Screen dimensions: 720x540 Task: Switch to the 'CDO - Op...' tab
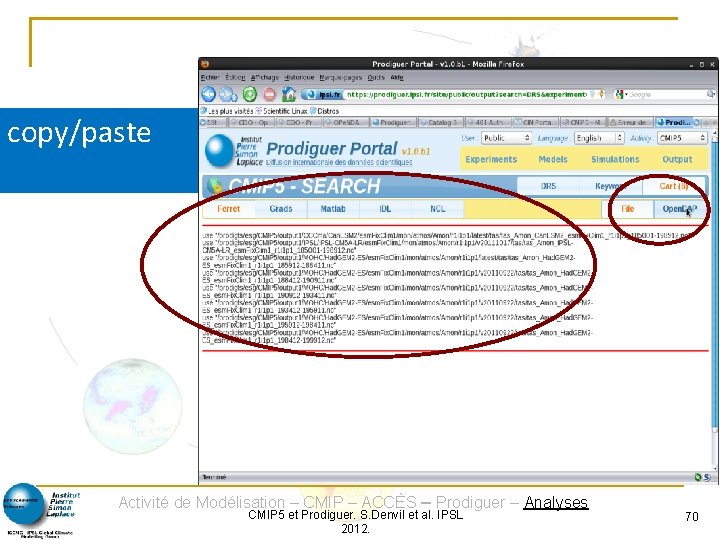coord(251,123)
